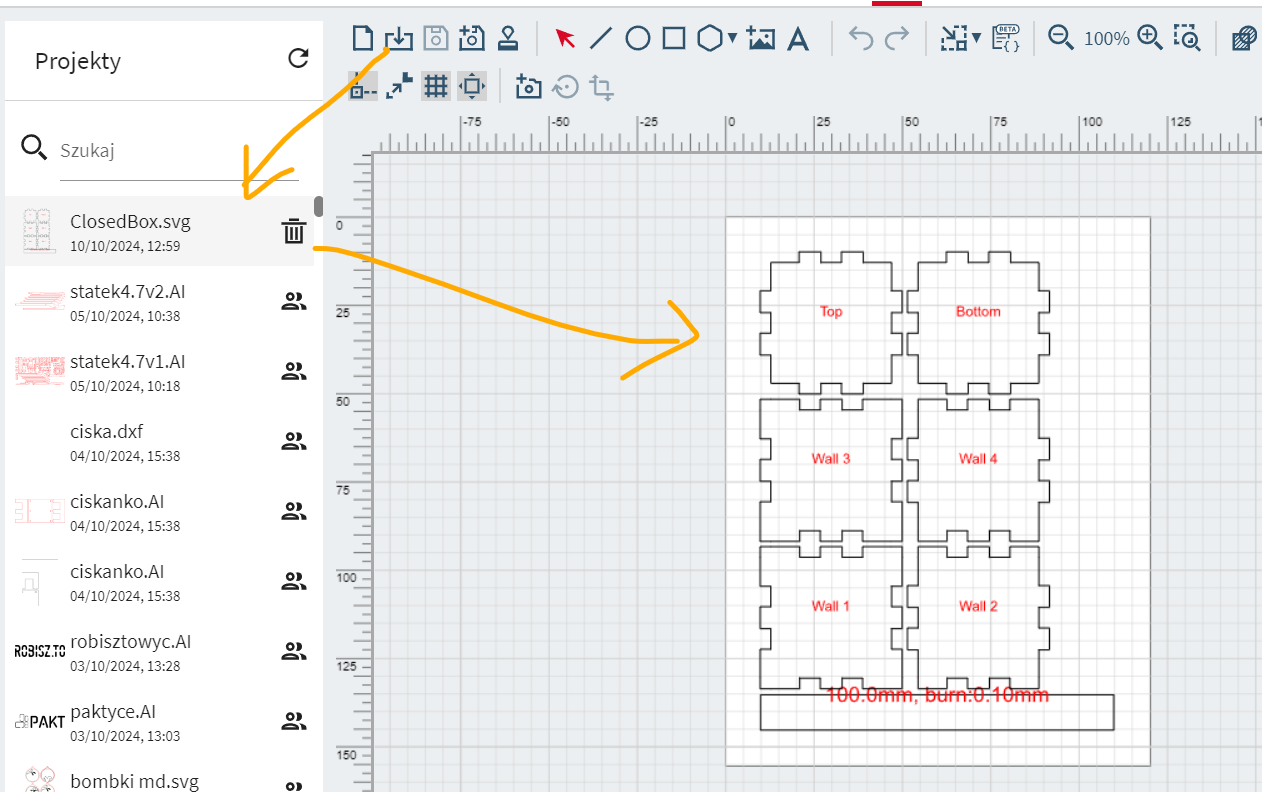Open the statek4.7v1.AI project

click(x=160, y=371)
